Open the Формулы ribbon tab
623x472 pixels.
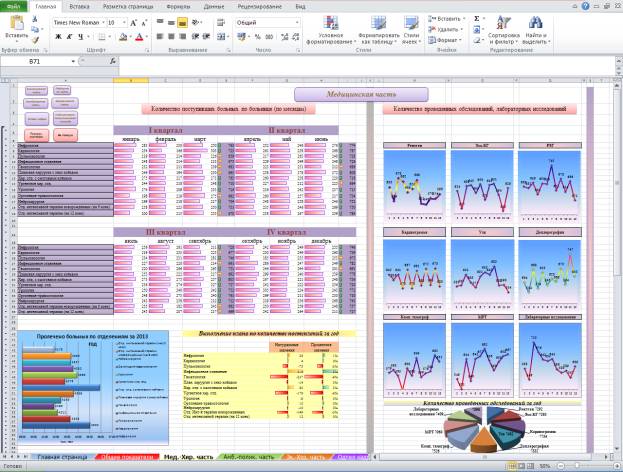click(x=177, y=6)
